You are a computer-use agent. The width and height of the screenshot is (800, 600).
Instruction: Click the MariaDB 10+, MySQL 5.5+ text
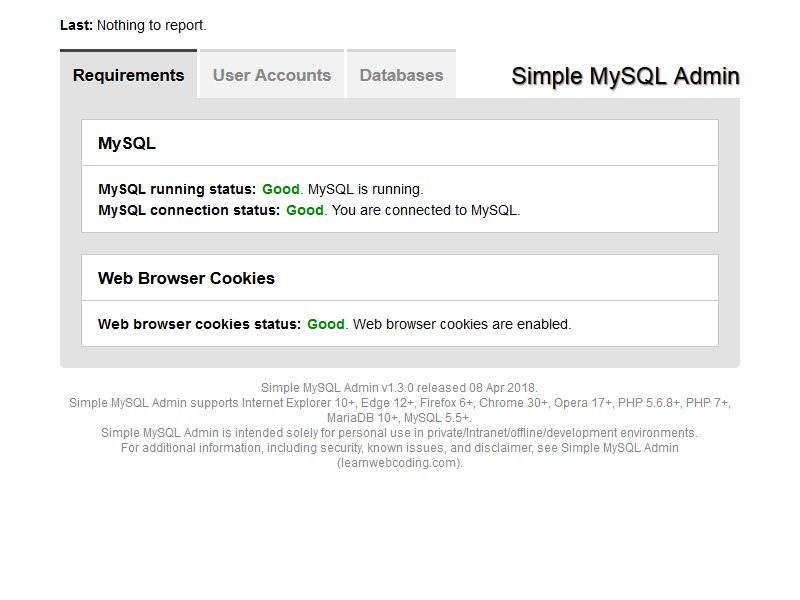click(399, 417)
